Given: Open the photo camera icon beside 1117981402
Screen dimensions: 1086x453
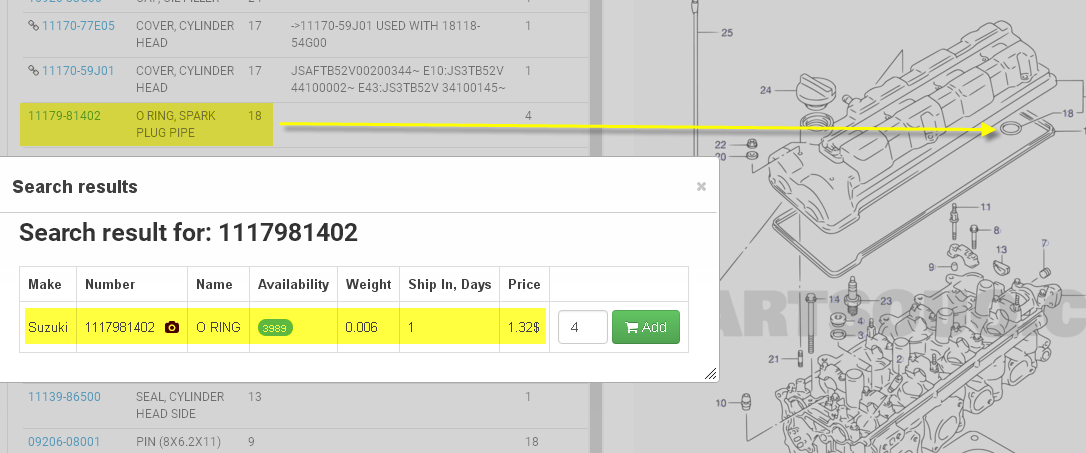Looking at the screenshot, I should 172,328.
